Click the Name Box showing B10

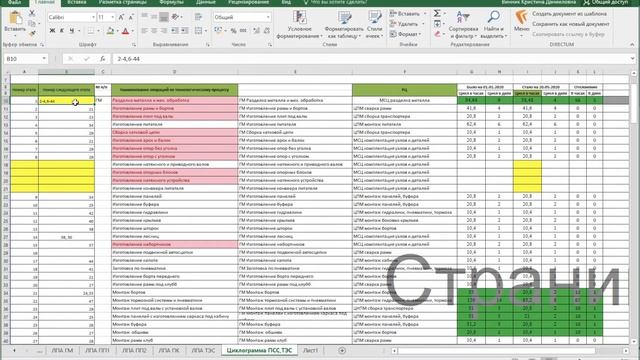(25, 59)
